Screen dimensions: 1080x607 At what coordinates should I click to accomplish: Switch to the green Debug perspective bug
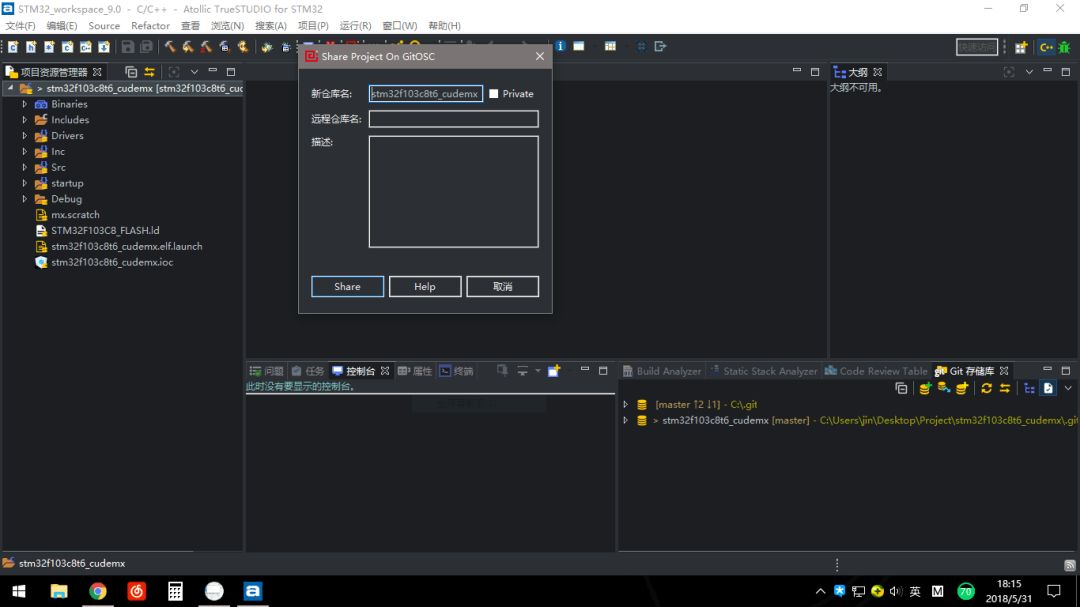(x=1064, y=47)
